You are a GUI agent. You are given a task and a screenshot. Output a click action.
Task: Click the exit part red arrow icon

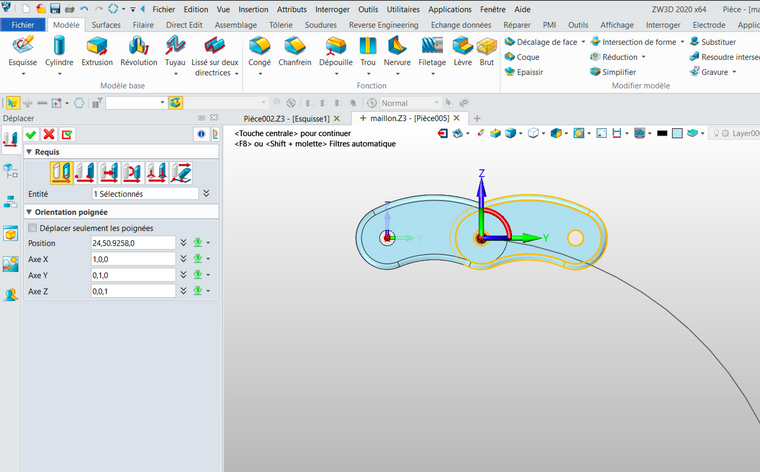coord(442,133)
